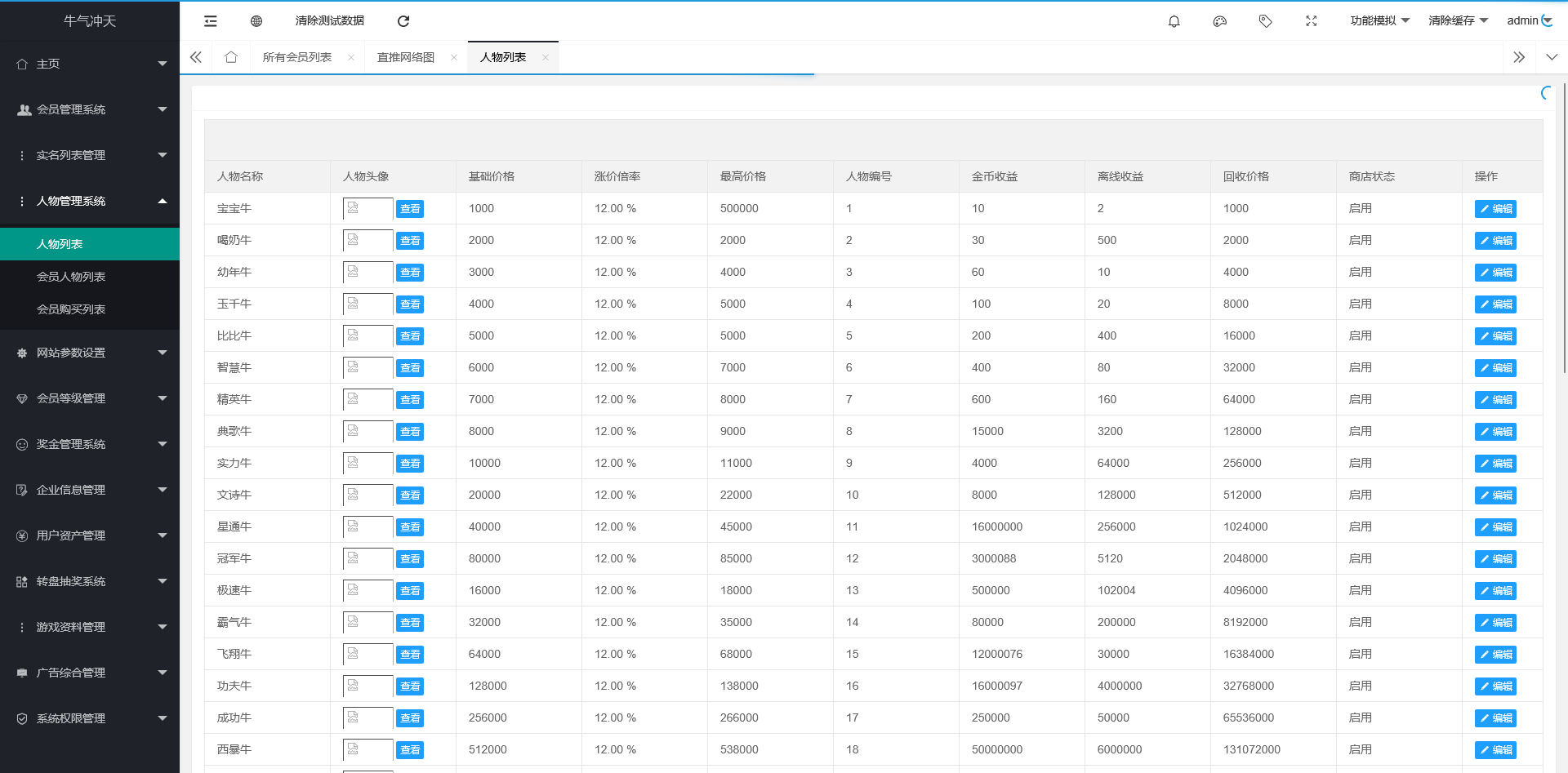Select 会员人物列表 in sidebar

coord(90,277)
